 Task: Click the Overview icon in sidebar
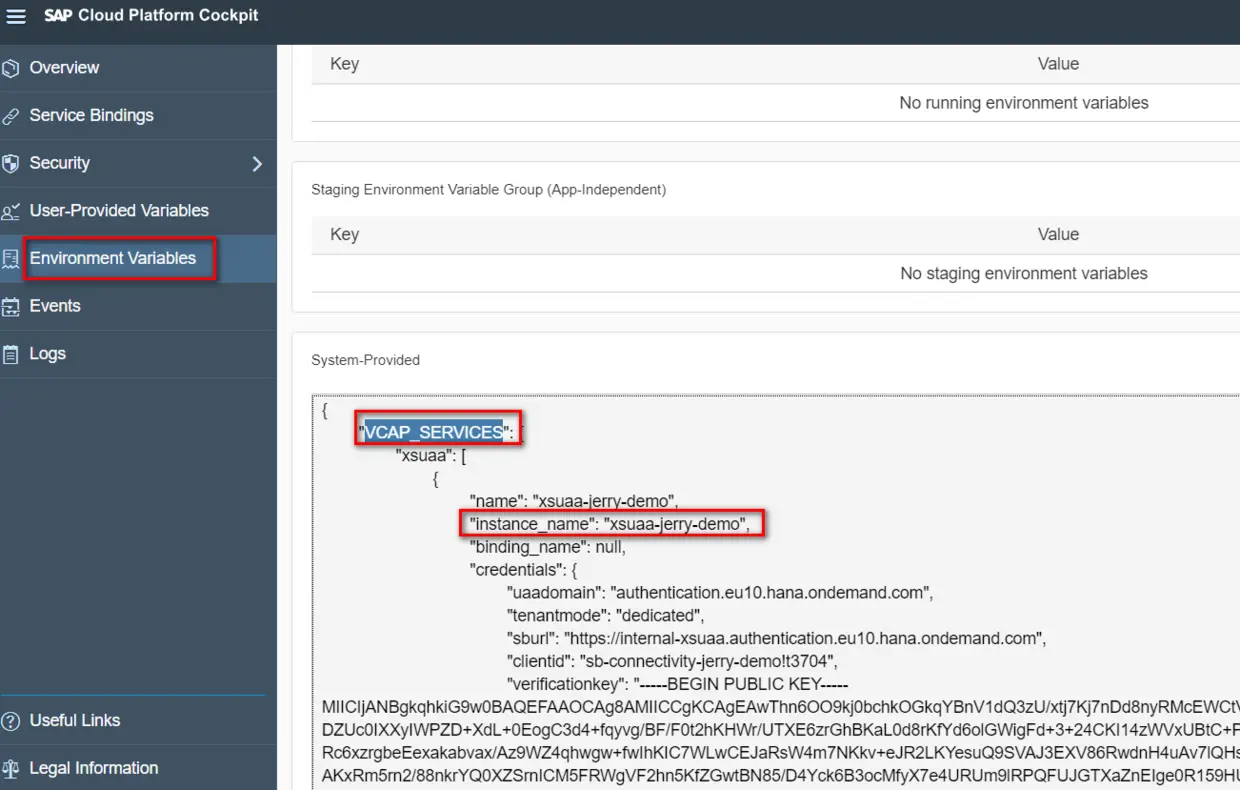point(11,68)
